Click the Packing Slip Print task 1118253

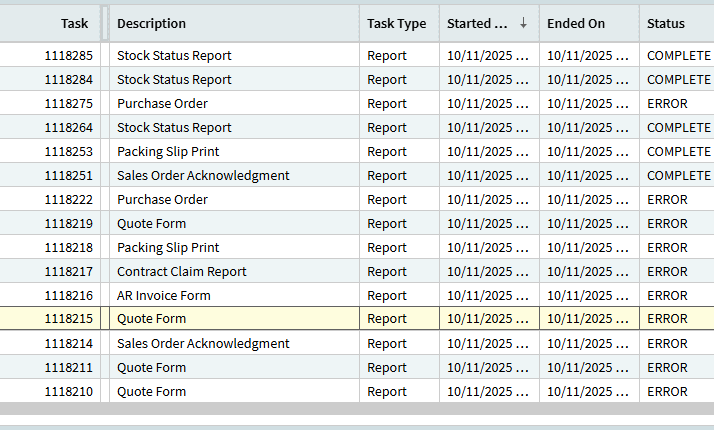click(x=168, y=151)
